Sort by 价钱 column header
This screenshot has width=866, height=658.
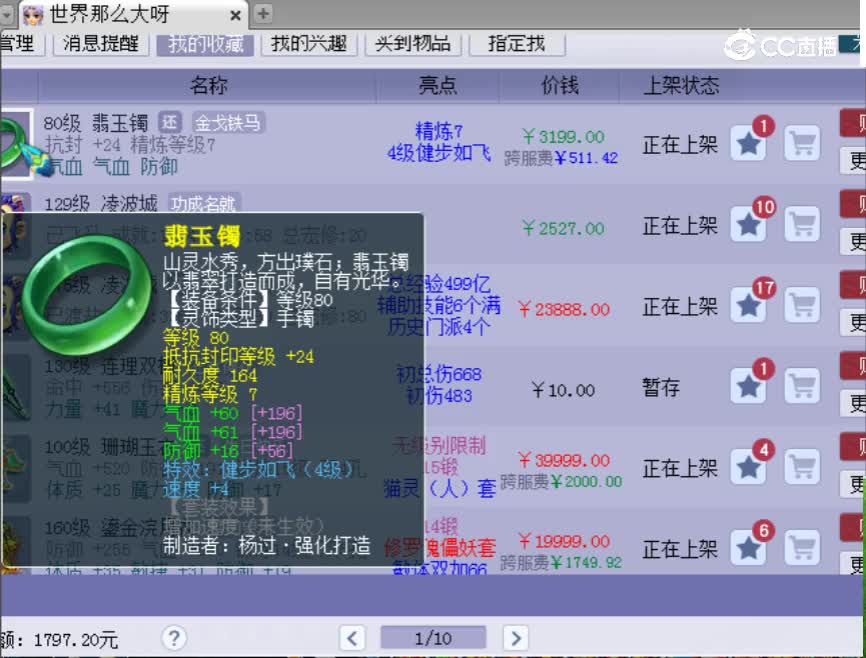pos(559,86)
